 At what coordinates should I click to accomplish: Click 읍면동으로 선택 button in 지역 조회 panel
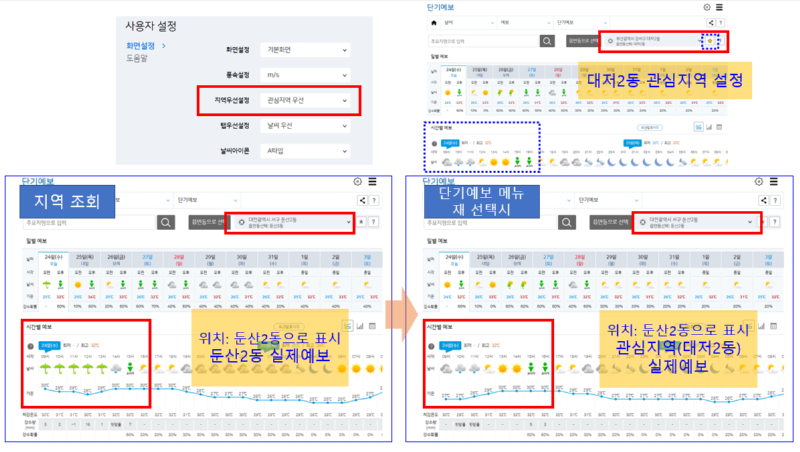pos(207,222)
